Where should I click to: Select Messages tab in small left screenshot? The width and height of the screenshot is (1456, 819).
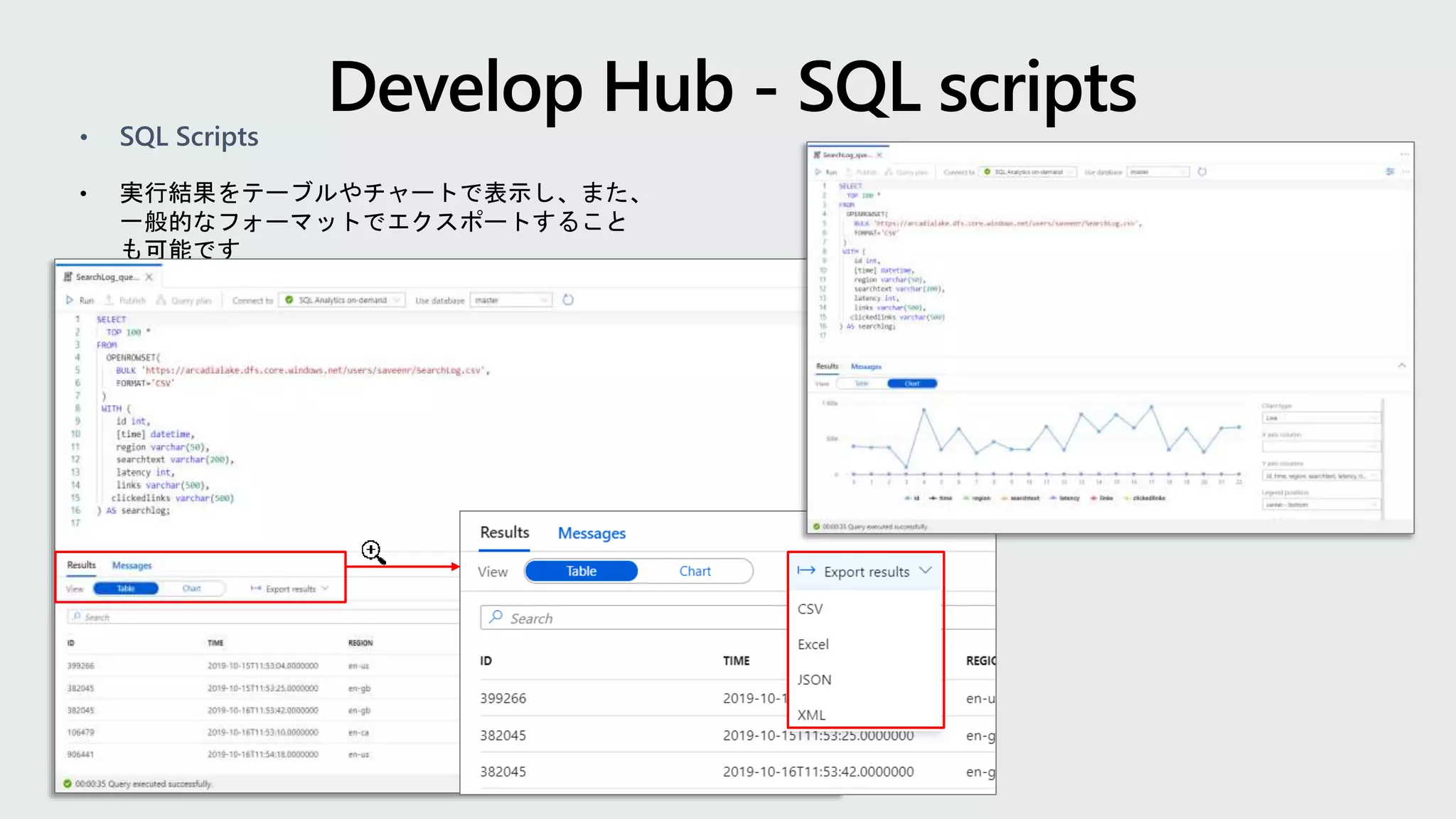coord(132,565)
